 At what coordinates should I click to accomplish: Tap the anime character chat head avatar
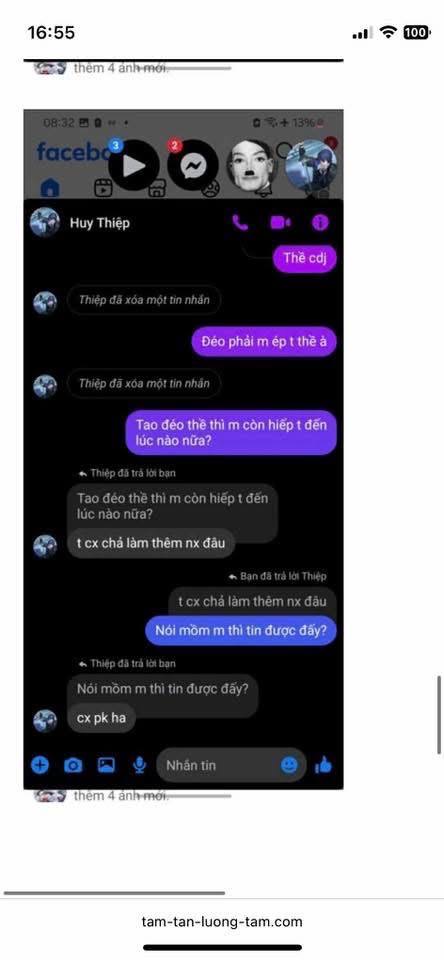click(x=310, y=167)
